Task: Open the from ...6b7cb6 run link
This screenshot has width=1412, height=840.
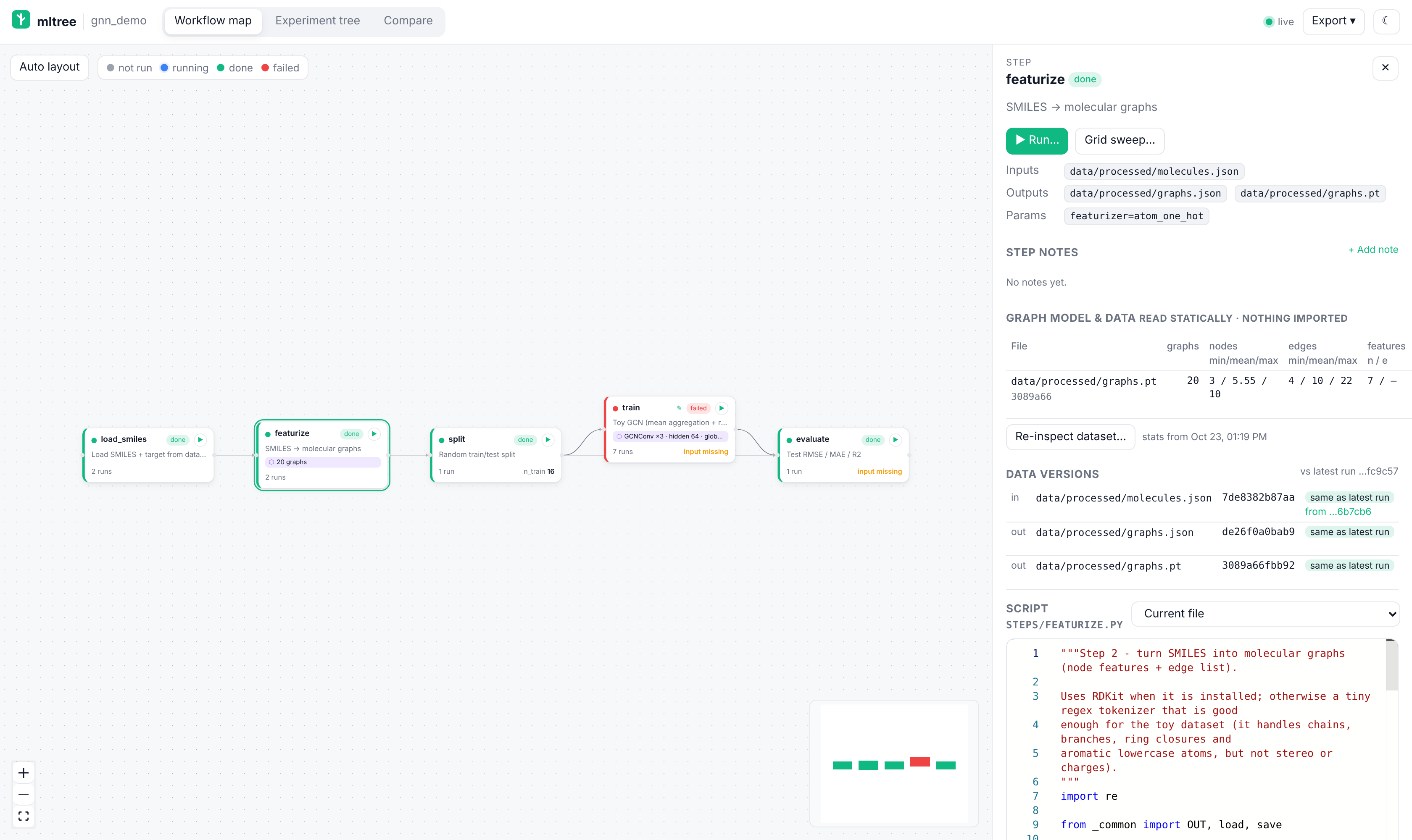Action: pyautogui.click(x=1337, y=511)
